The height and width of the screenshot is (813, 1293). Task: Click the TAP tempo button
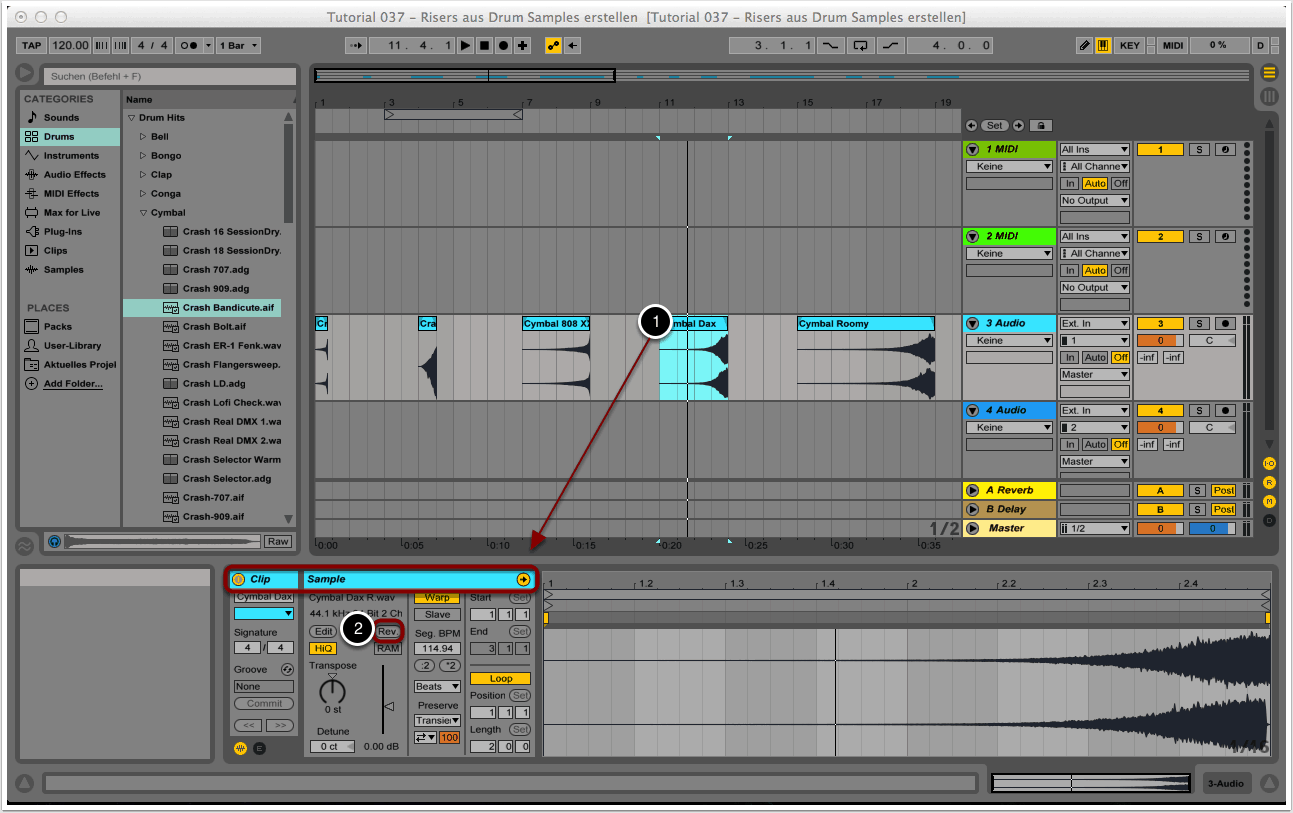(x=32, y=46)
